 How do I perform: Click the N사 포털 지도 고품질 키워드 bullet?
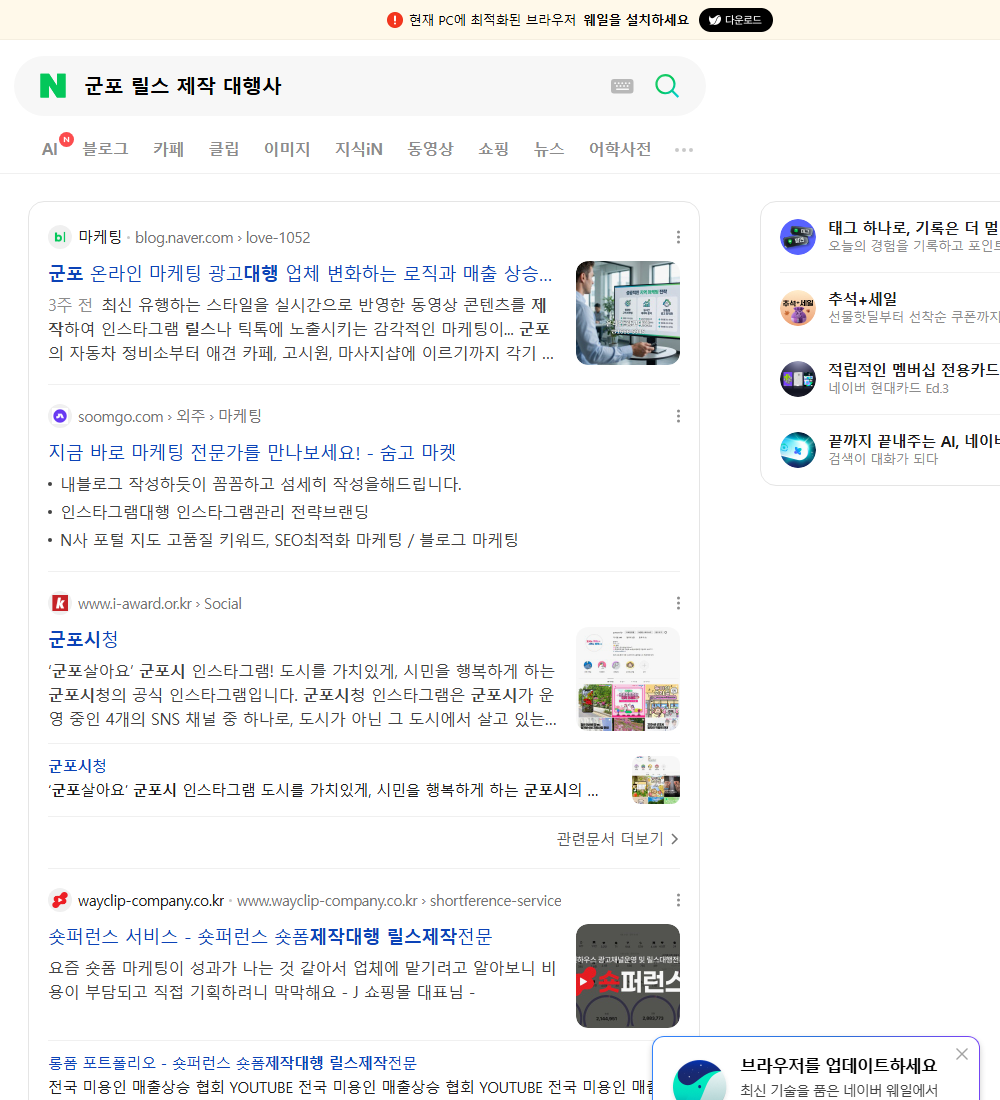[x=289, y=540]
